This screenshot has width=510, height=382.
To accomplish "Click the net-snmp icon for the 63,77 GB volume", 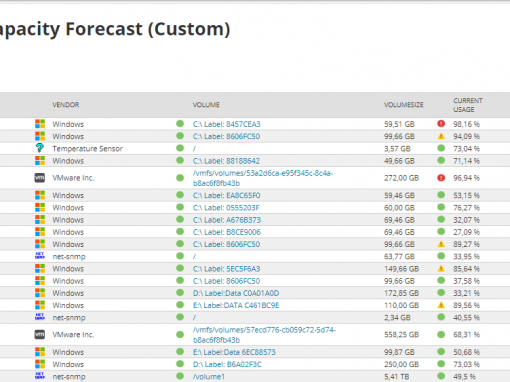I will (x=40, y=256).
